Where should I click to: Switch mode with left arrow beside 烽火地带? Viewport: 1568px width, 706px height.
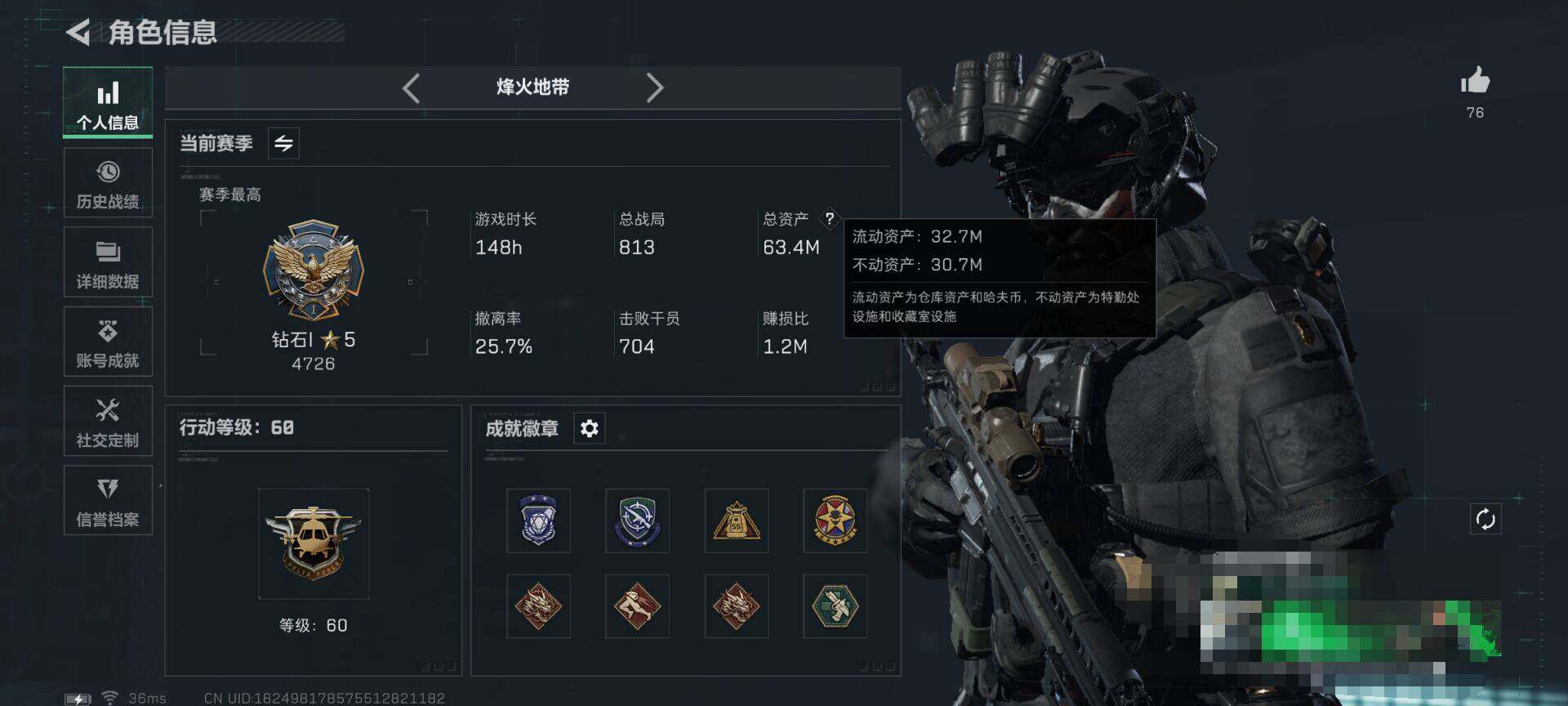[x=412, y=87]
